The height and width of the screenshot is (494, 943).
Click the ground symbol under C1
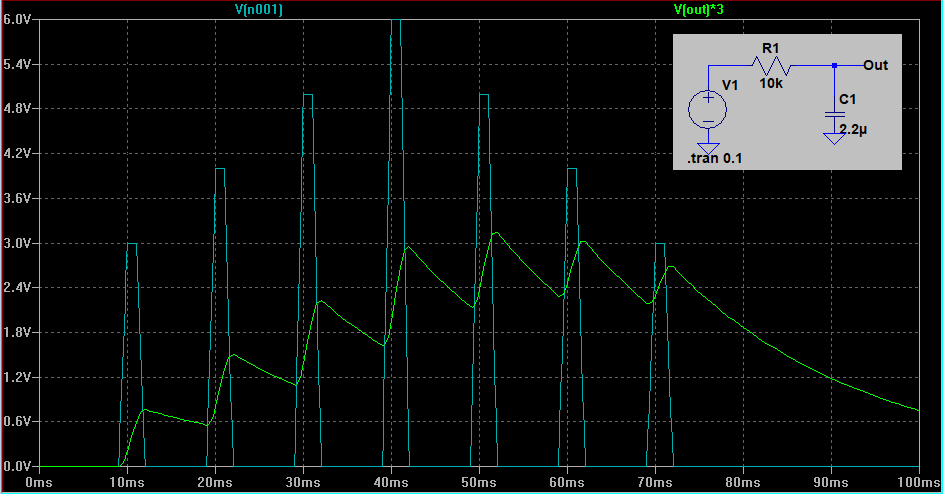[834, 139]
